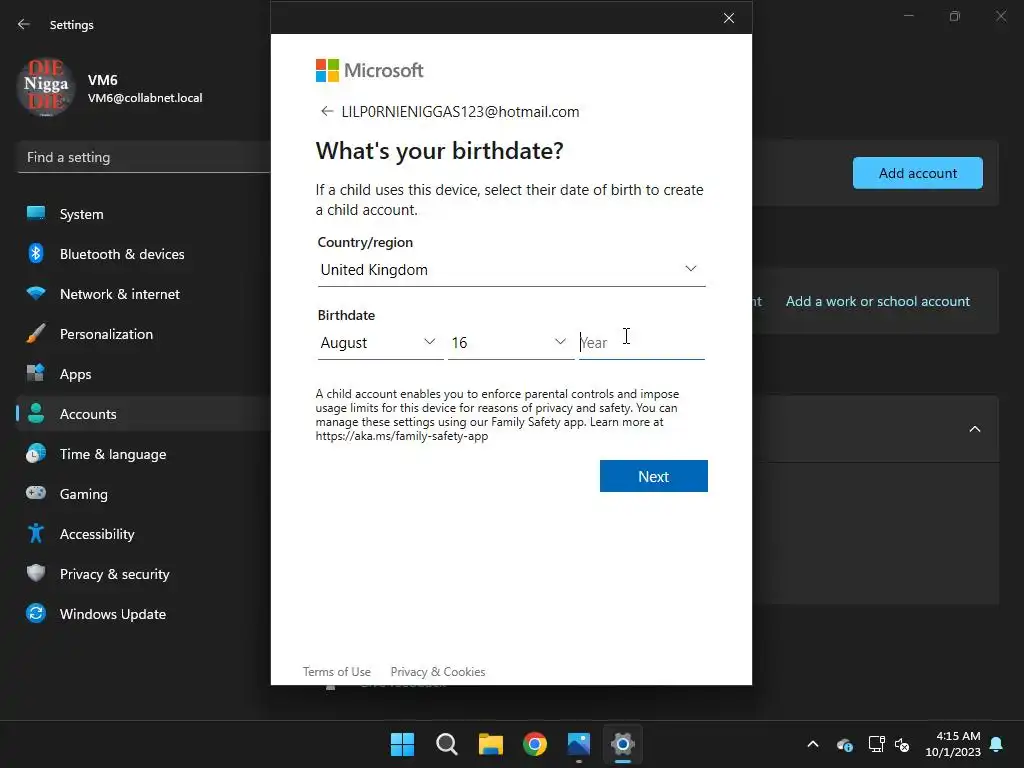The image size is (1024, 768).
Task: Open File Explorer from the taskbar
Action: point(490,744)
